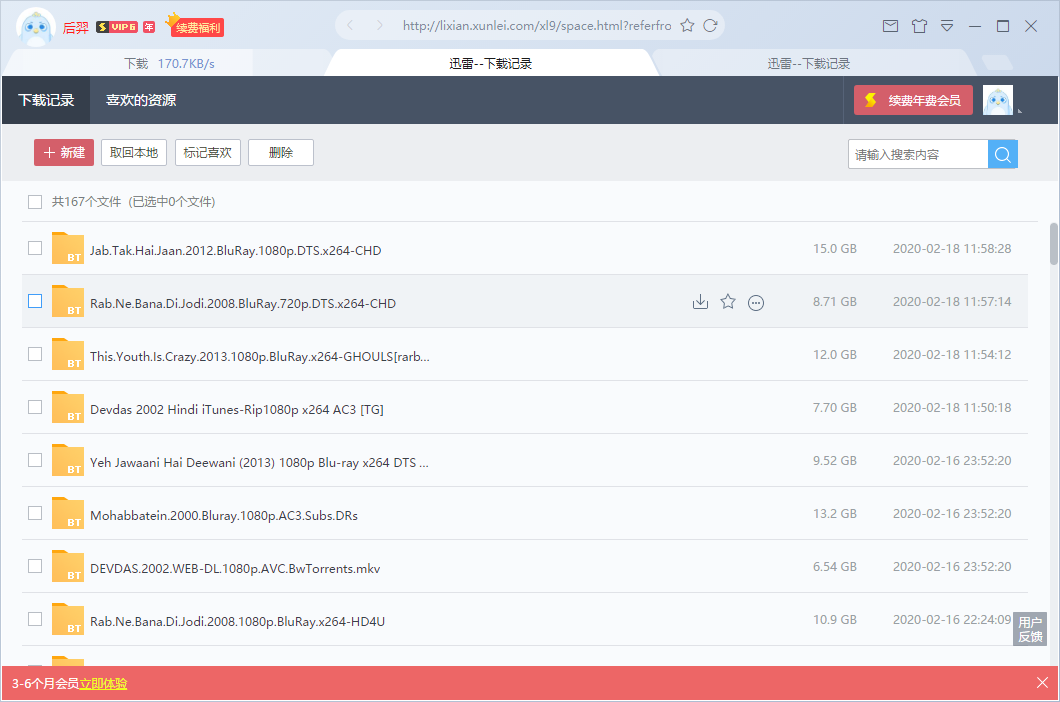Click the download icon on the Rab.Ne.Bana.Di.Jodi 720p row

pyautogui.click(x=700, y=302)
